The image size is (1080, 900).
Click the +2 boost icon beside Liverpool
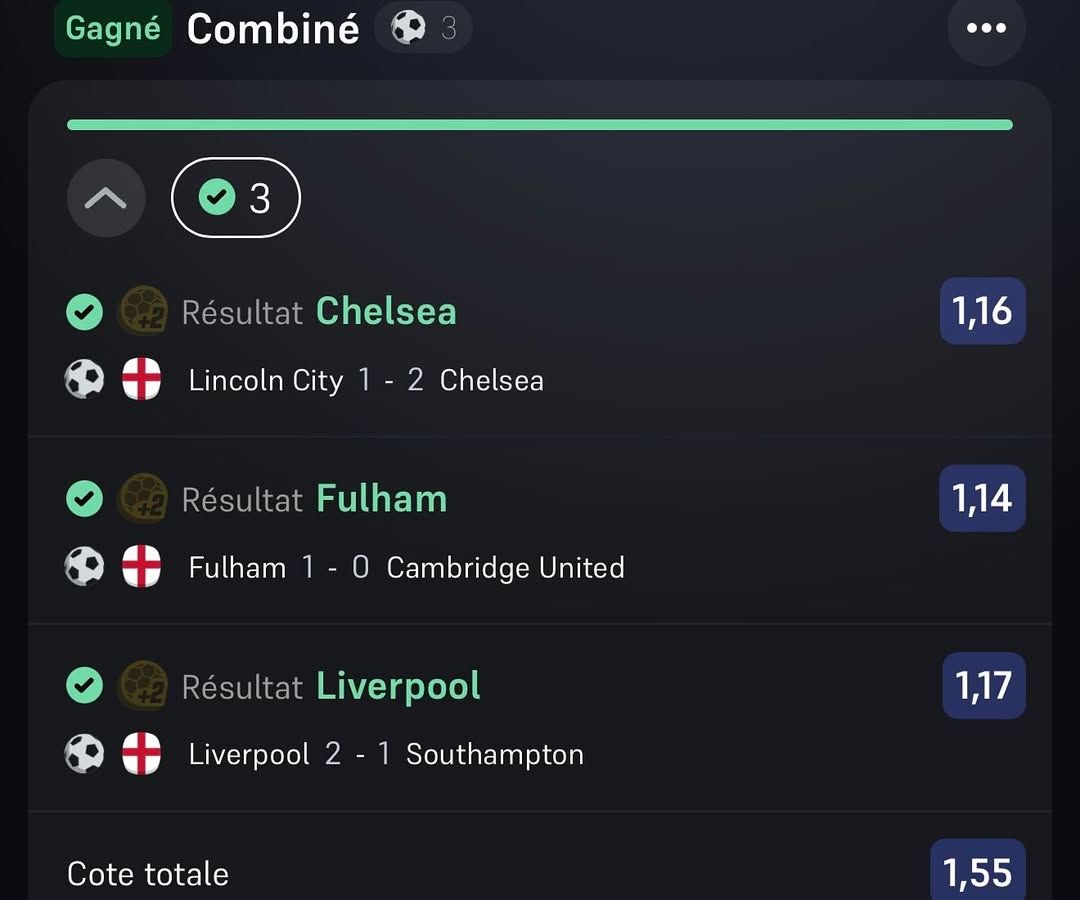pyautogui.click(x=143, y=685)
